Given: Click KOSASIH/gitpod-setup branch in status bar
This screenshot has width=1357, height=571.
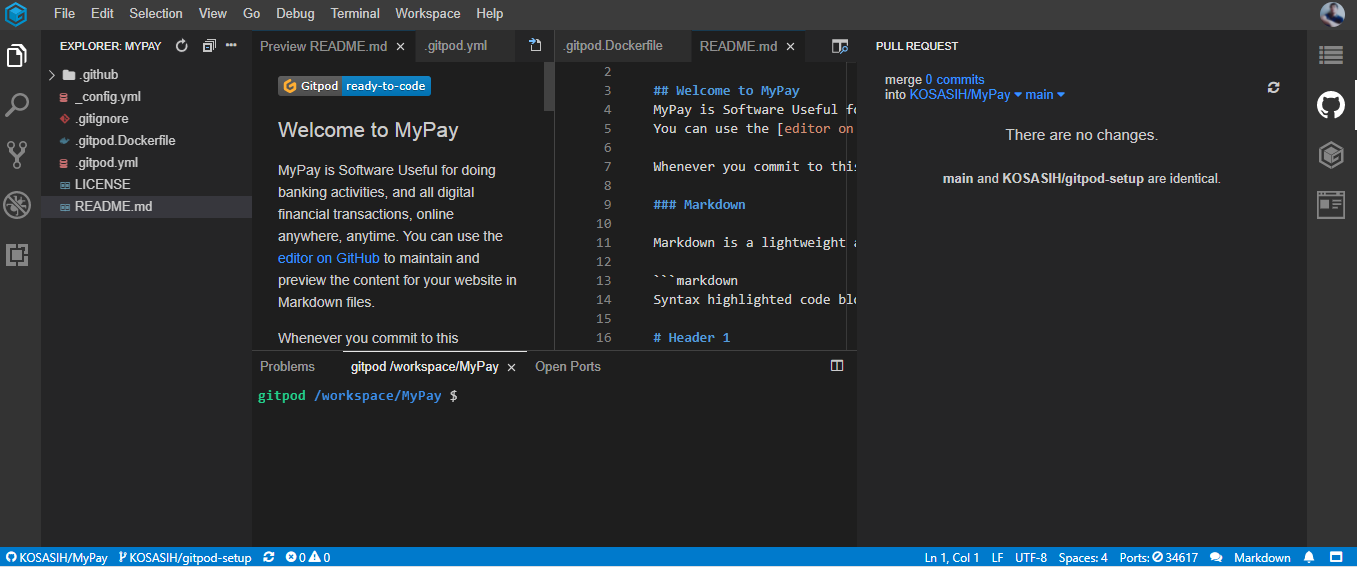Looking at the screenshot, I should click(x=185, y=557).
